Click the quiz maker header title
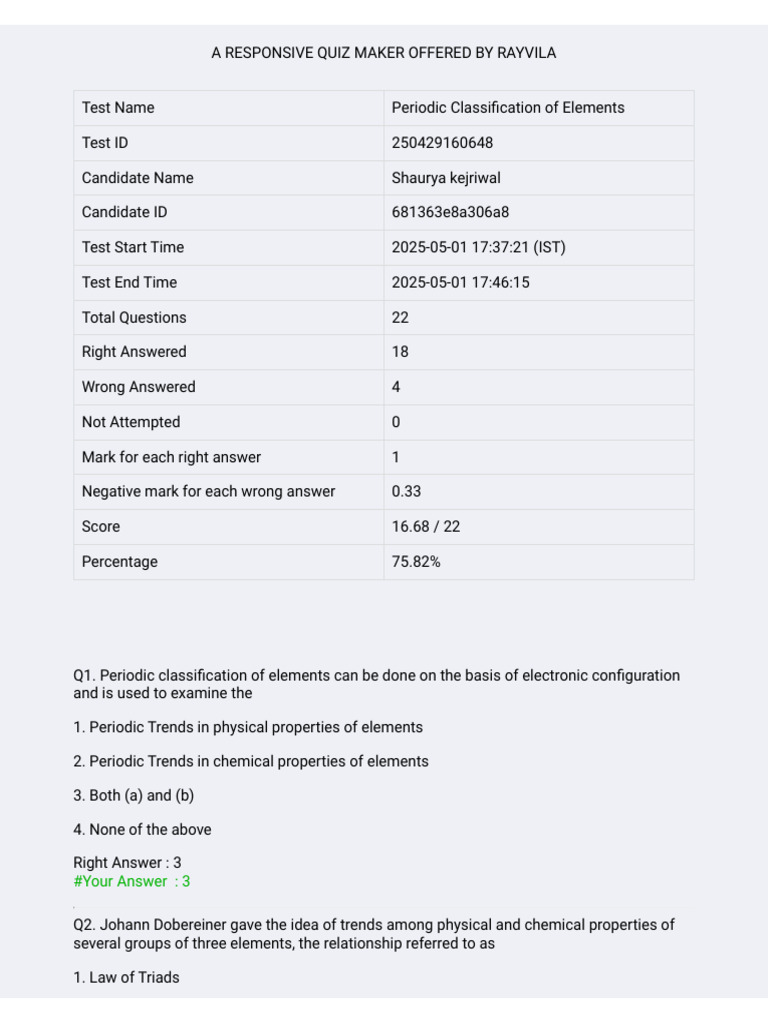This screenshot has height=1024, width=768. (x=383, y=53)
